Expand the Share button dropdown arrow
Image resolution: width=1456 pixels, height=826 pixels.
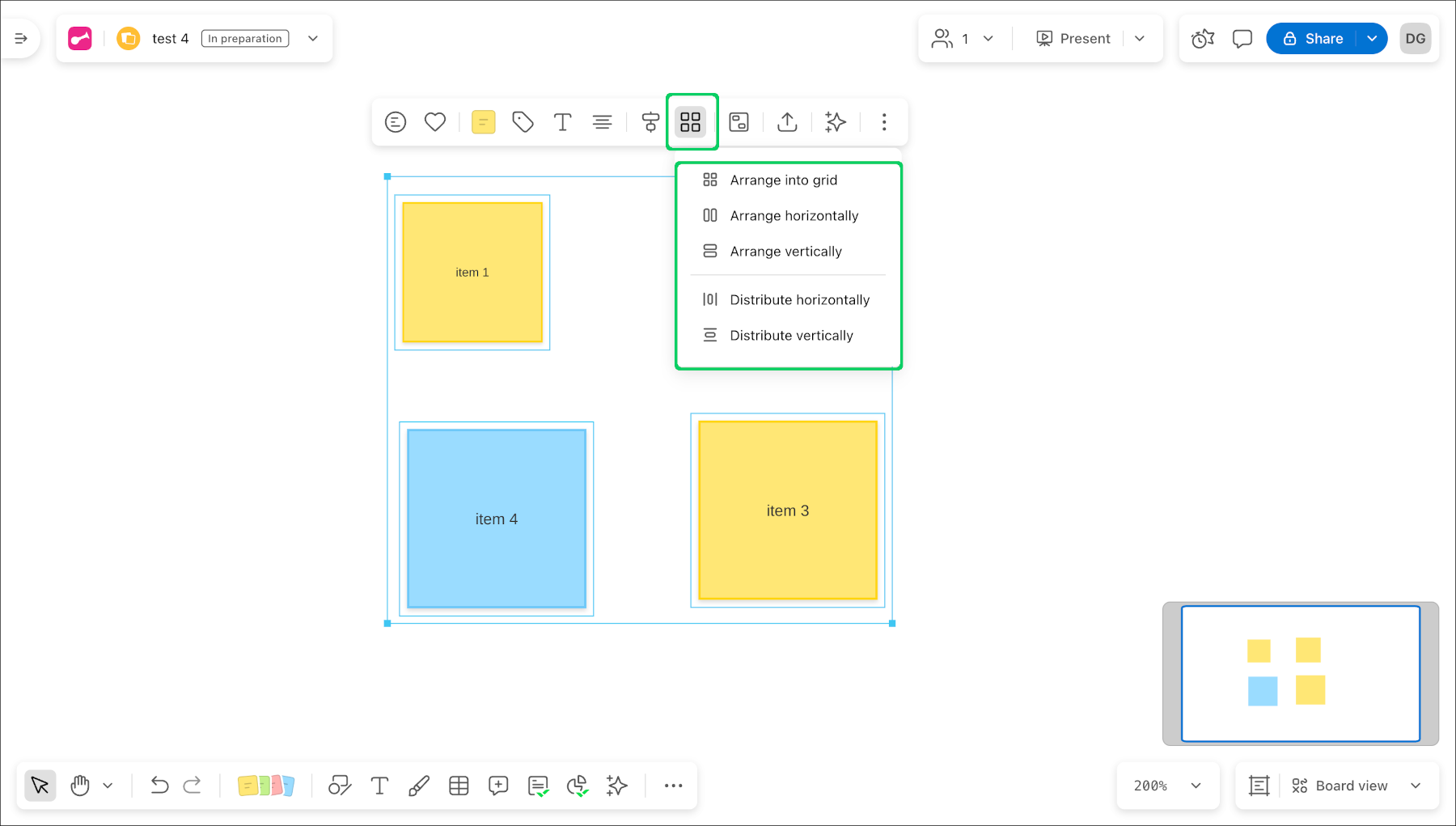pyautogui.click(x=1372, y=39)
